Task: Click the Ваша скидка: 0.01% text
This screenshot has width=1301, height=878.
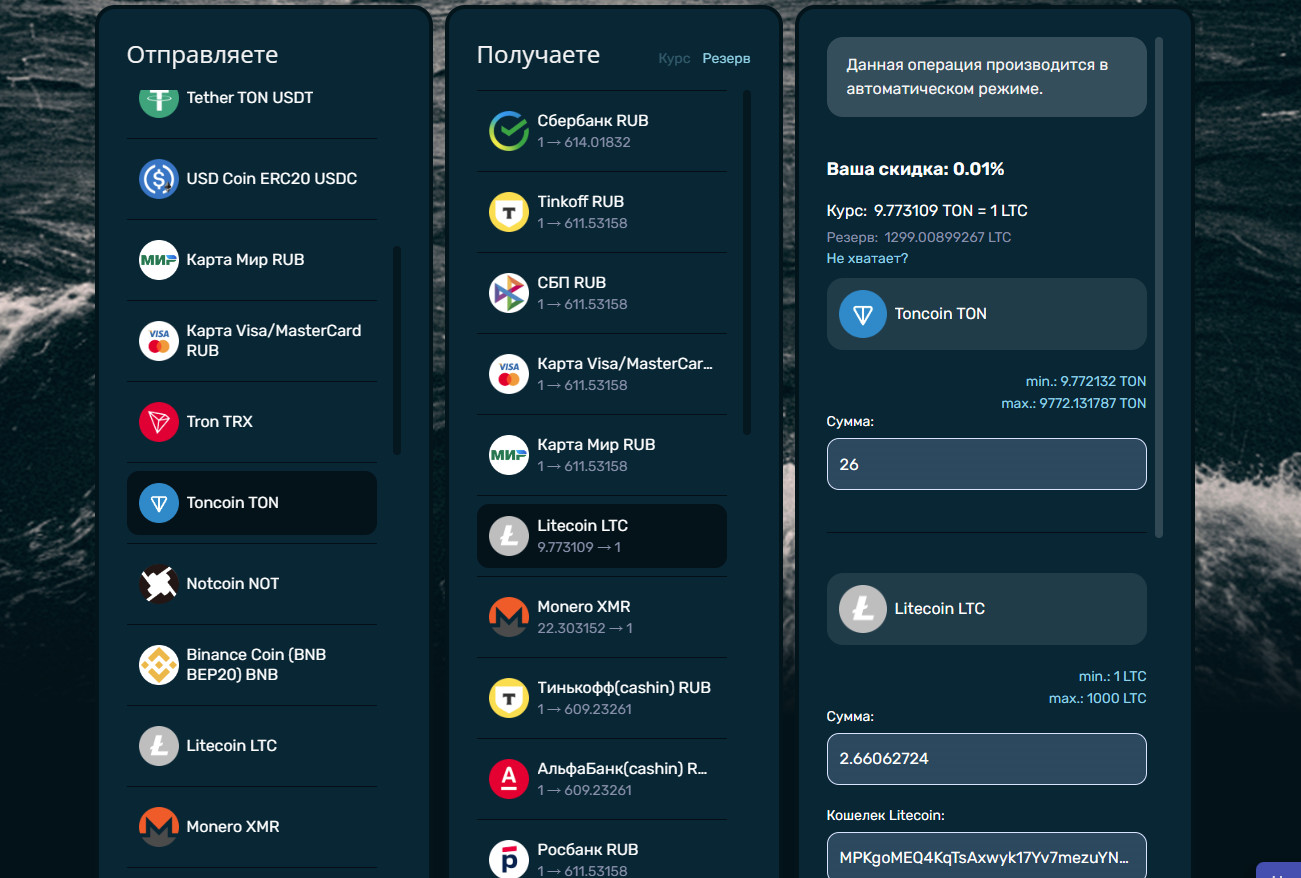Action: coord(915,169)
